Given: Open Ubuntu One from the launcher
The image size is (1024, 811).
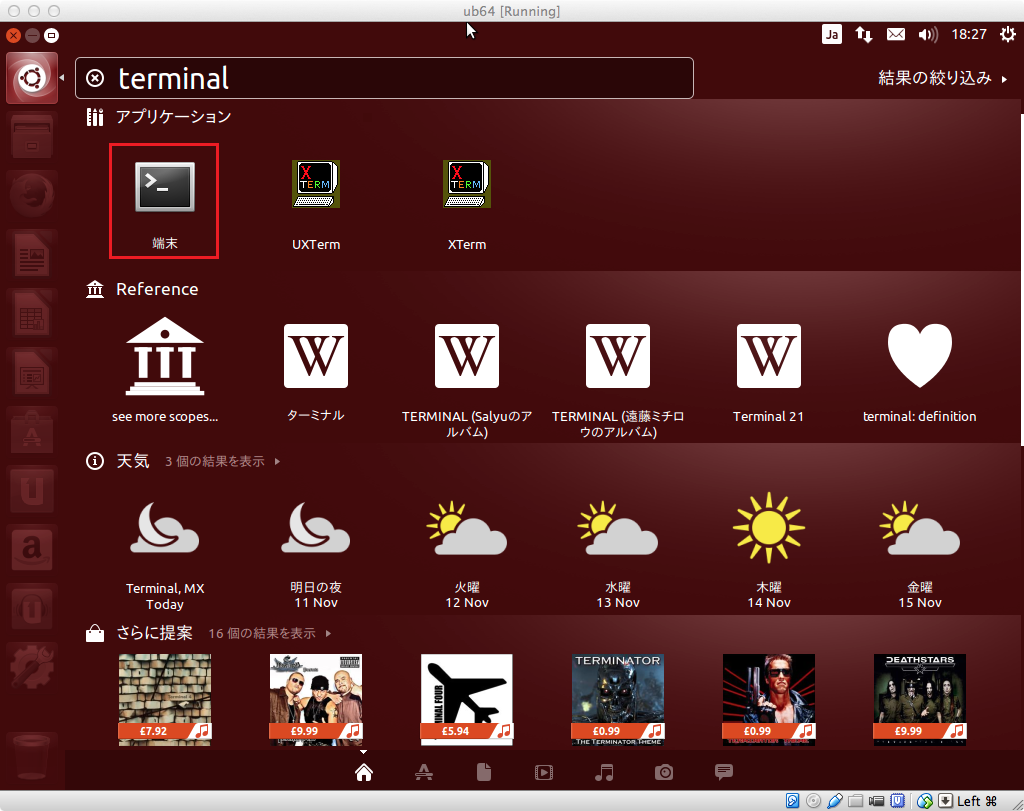Looking at the screenshot, I should pos(32,490).
